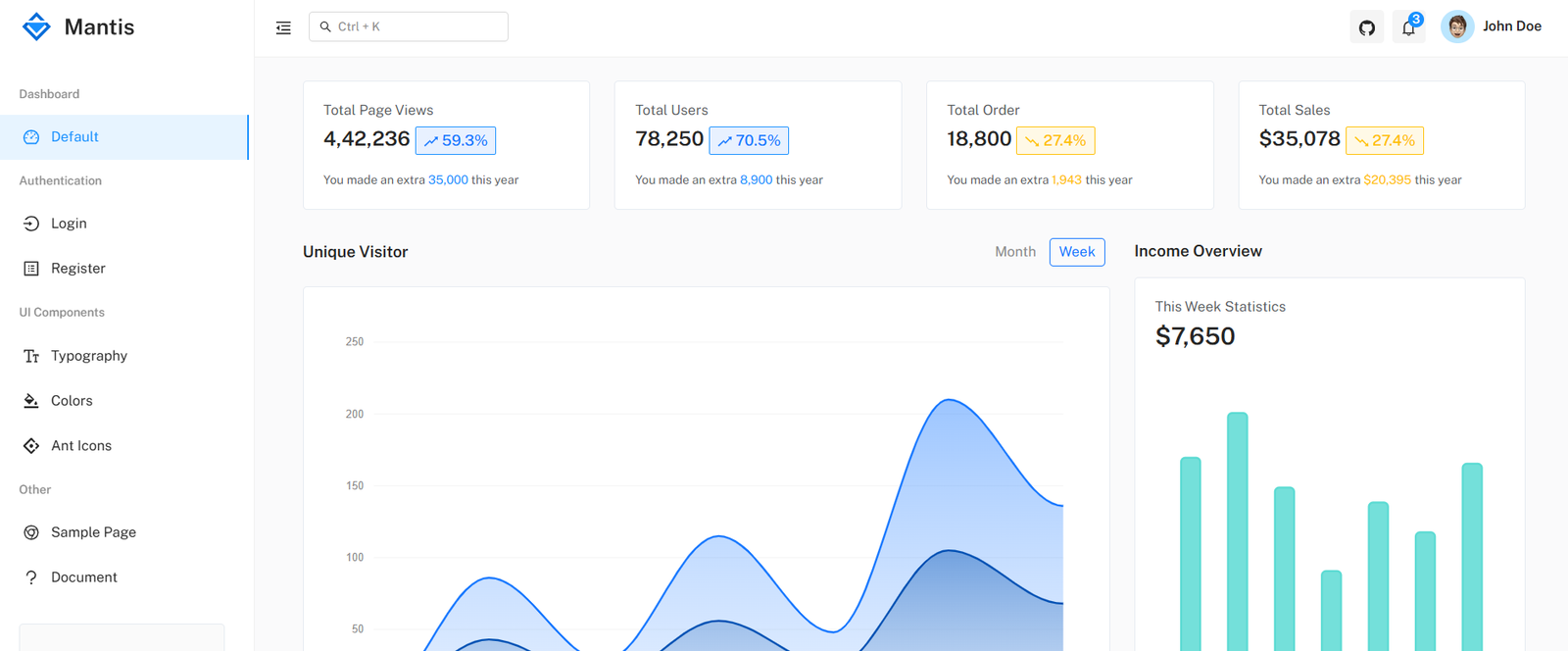Click the 59.3% growth chip
The width and height of the screenshot is (1568, 651).
click(x=456, y=140)
